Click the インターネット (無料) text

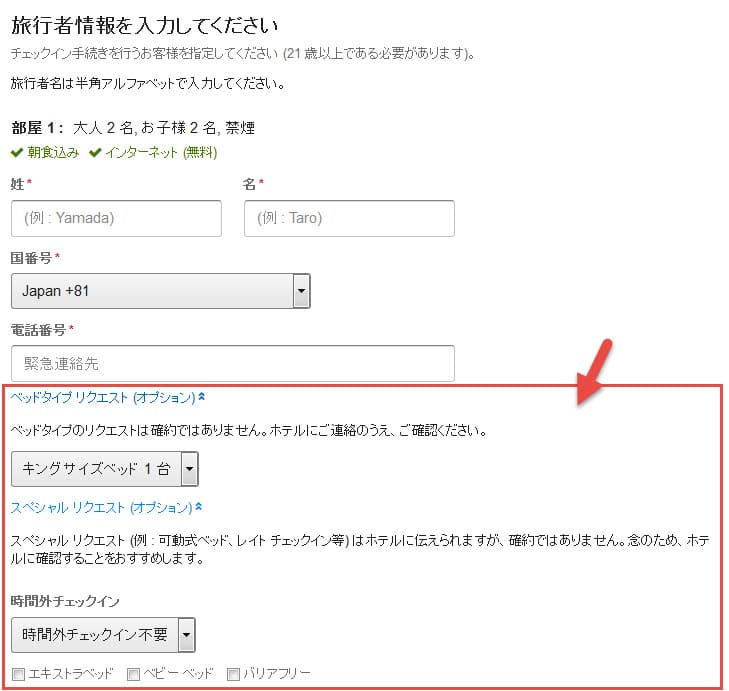[161, 153]
